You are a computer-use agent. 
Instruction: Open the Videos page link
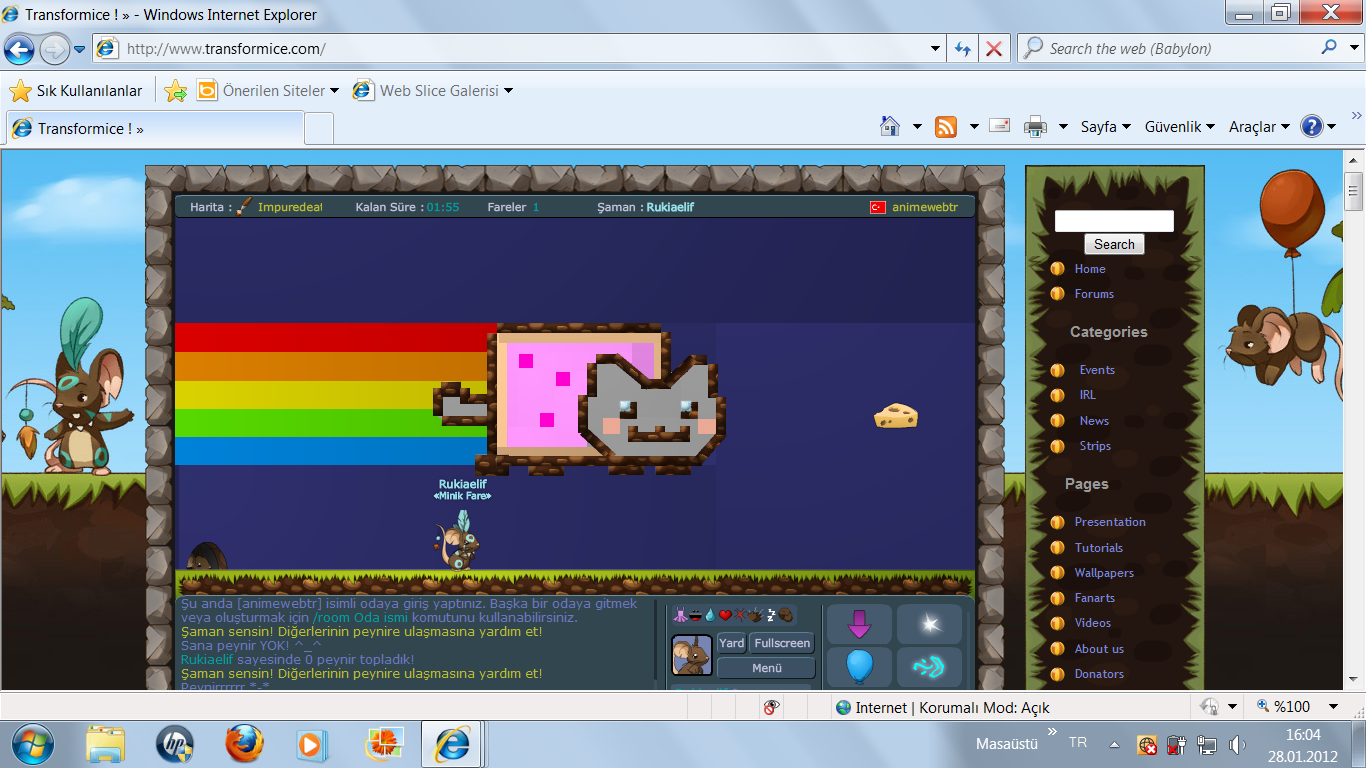[1093, 623]
